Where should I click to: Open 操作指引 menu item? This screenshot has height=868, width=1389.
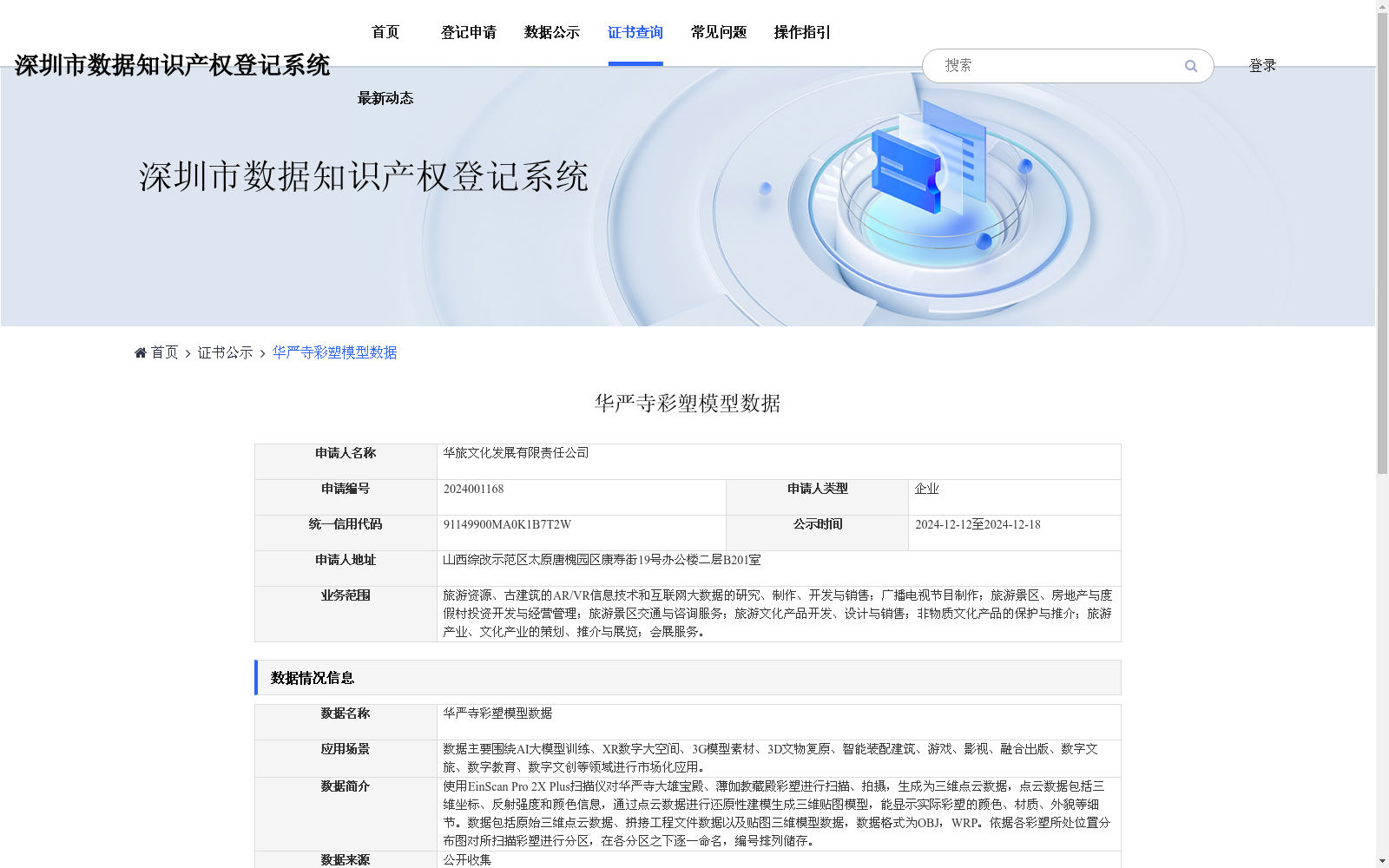[x=802, y=33]
